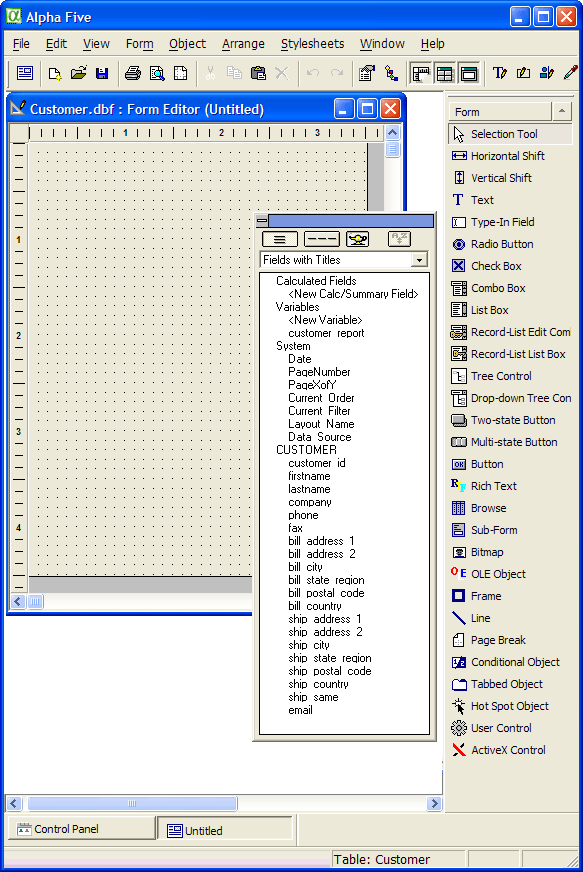
Task: Click the field list menu button in drag-drop panel
Action: [280, 240]
